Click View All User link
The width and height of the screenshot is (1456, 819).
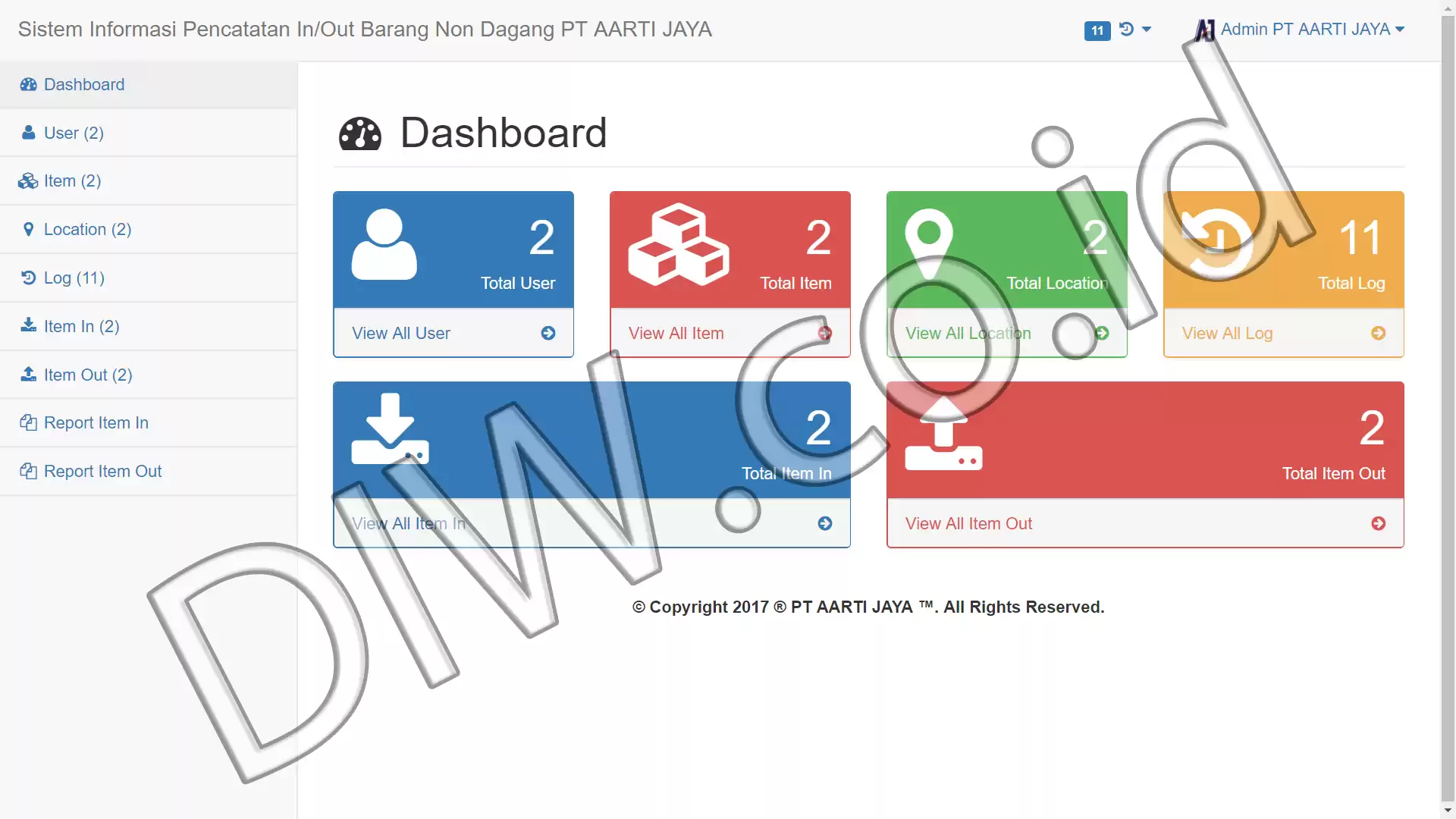[x=400, y=333]
